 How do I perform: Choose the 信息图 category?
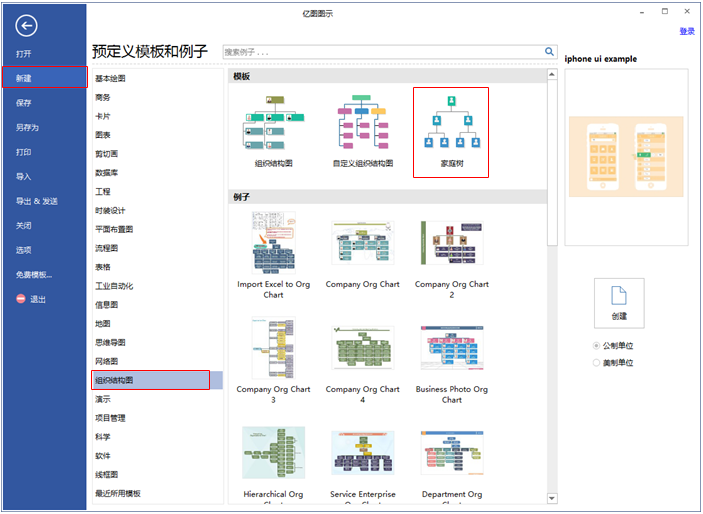click(107, 305)
